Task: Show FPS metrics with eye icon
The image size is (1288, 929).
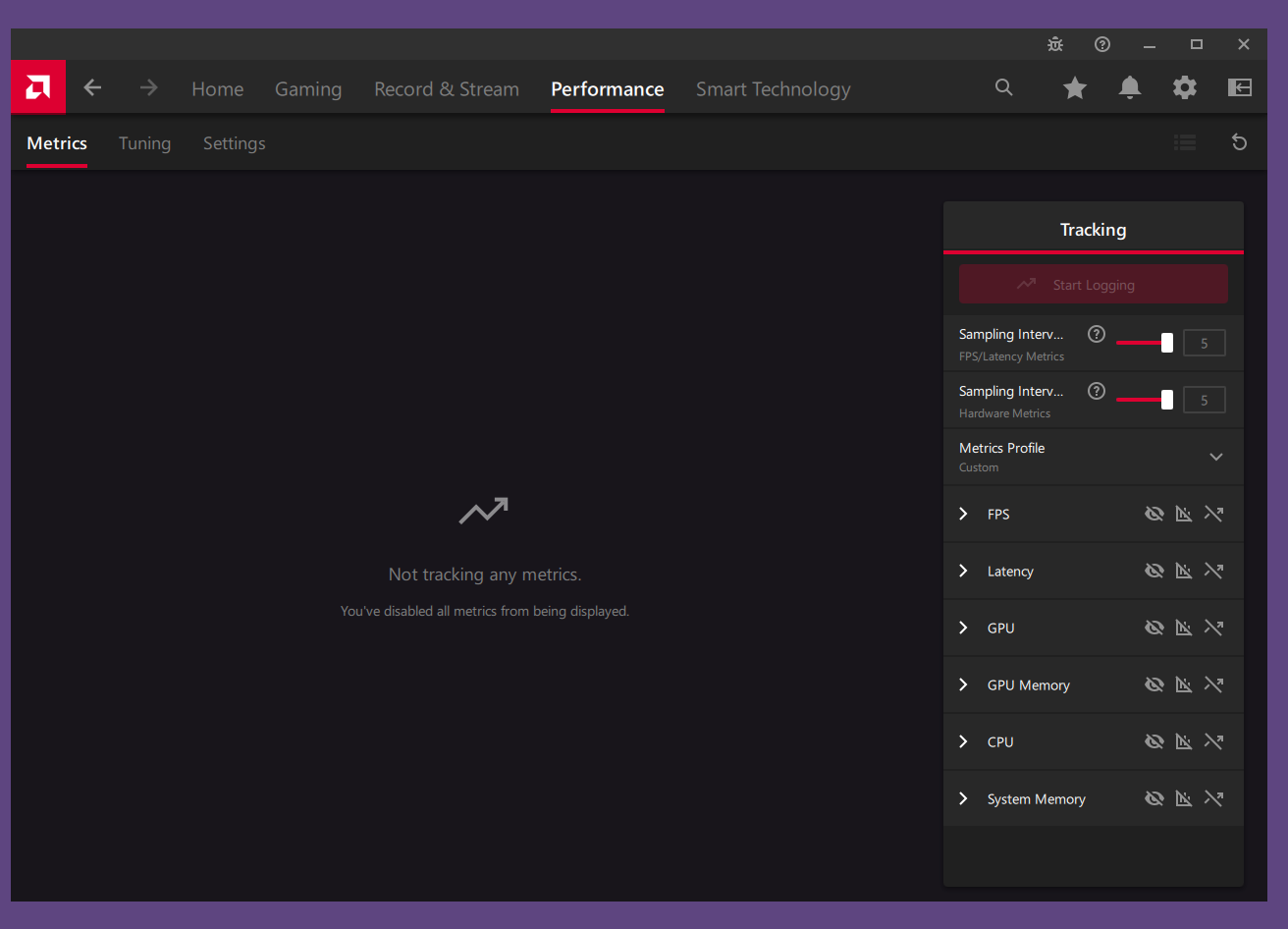Action: (1154, 514)
